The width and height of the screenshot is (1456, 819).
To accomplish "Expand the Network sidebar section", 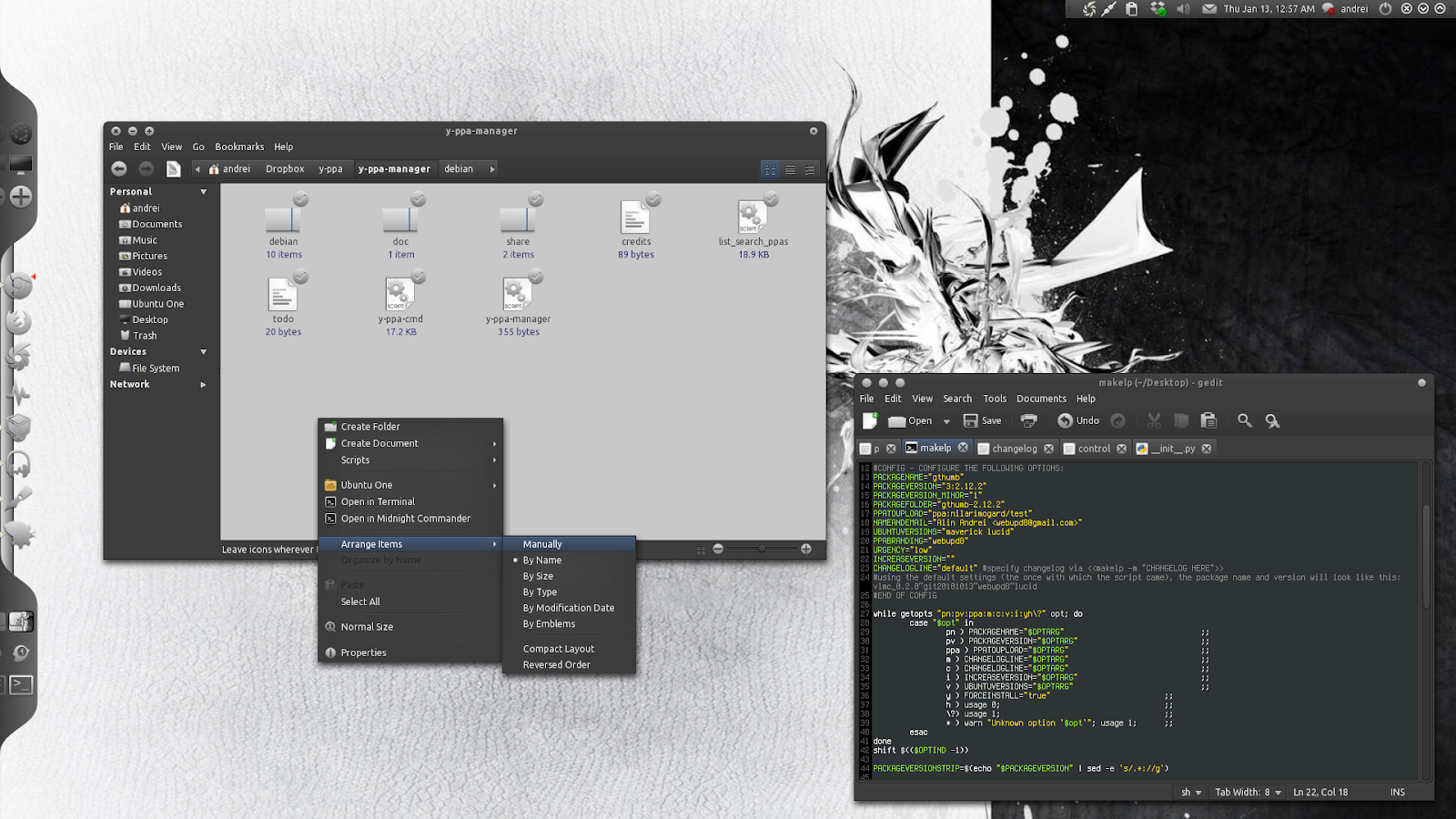I will 203,385.
